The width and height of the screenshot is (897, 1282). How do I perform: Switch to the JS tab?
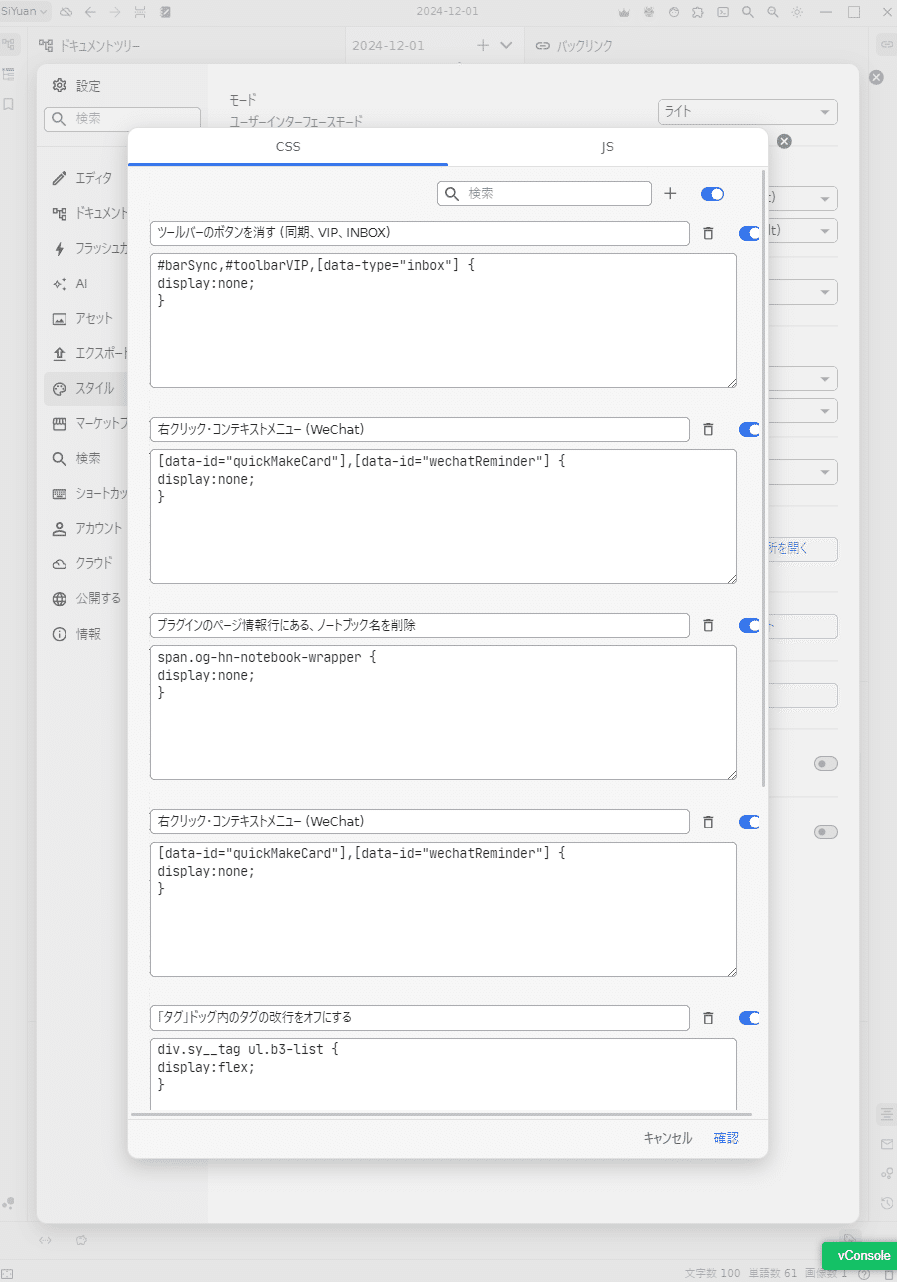[x=607, y=146]
